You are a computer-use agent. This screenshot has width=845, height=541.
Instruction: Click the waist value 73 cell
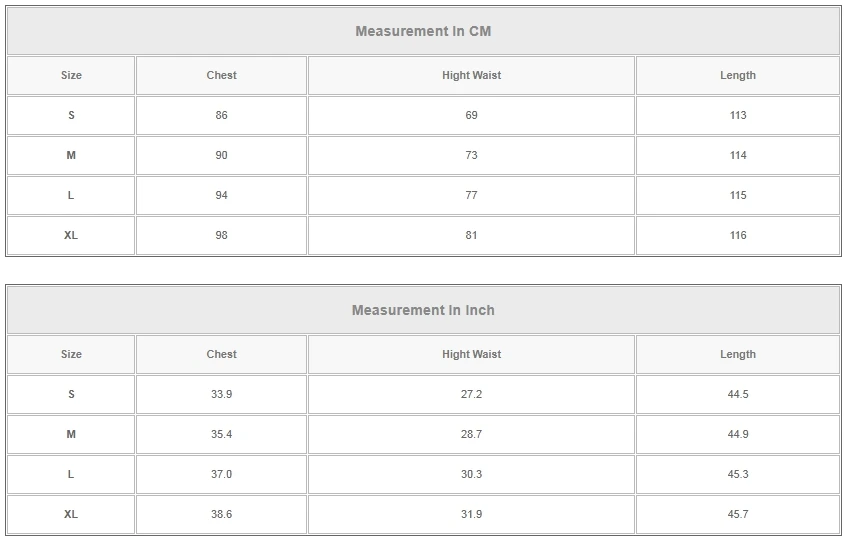(x=471, y=155)
